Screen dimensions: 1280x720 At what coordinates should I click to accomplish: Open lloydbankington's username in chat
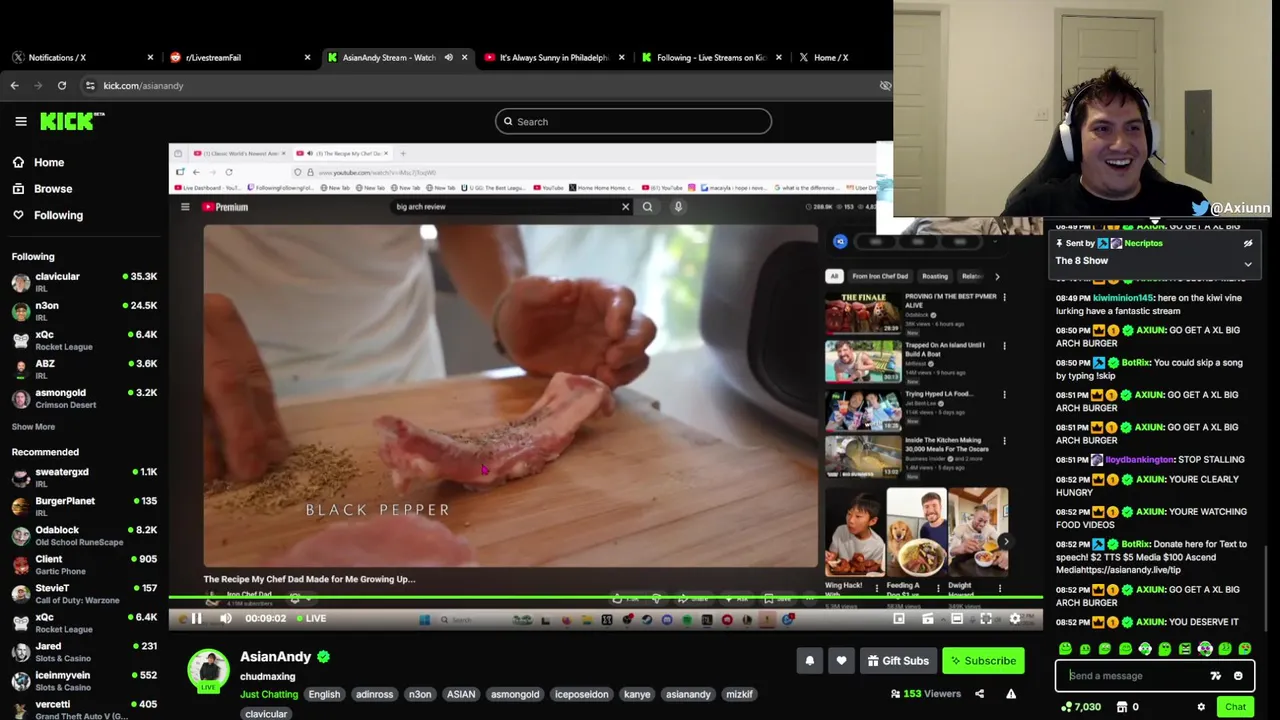pyautogui.click(x=1139, y=460)
